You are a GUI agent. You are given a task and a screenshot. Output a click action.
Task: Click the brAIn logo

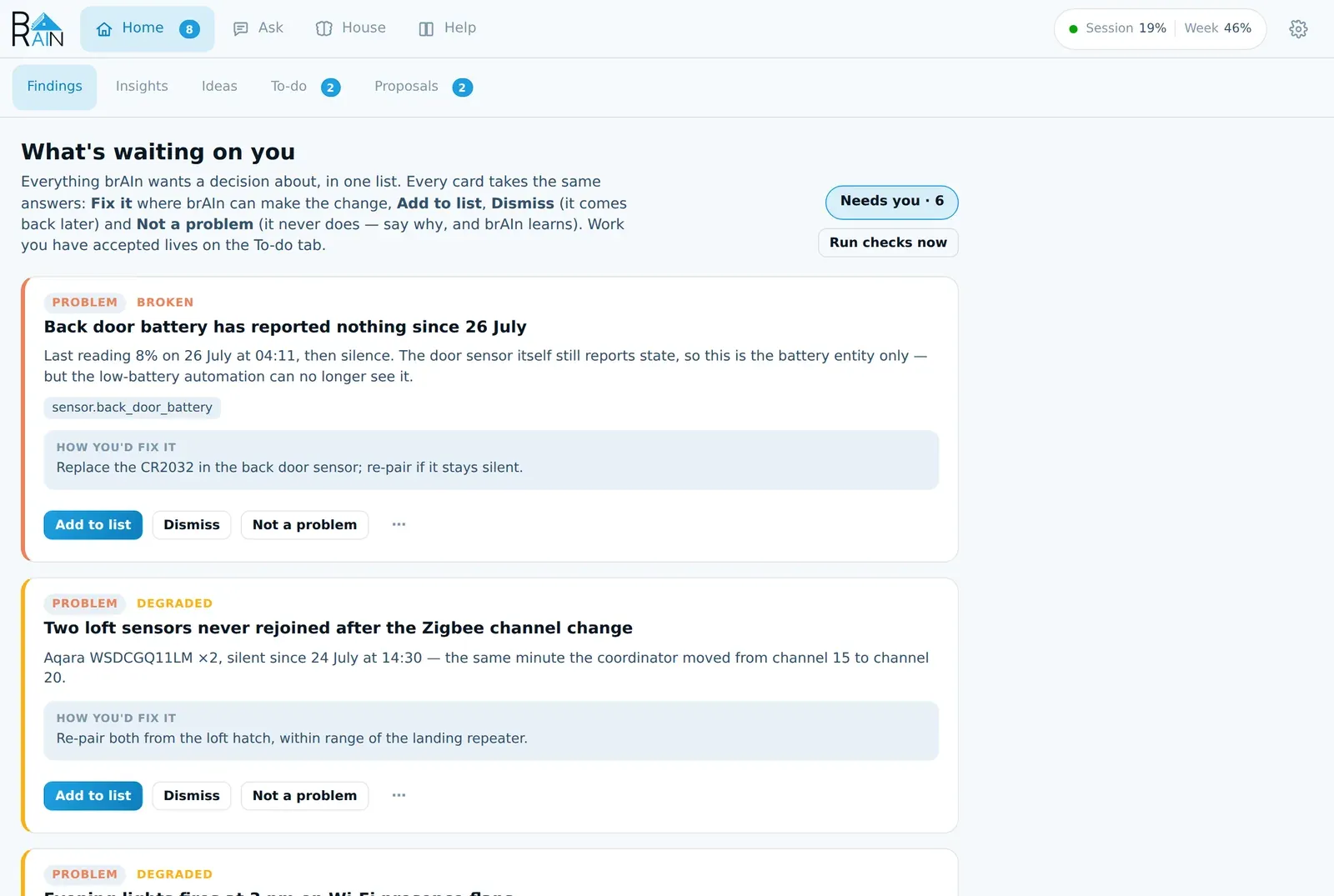38,29
